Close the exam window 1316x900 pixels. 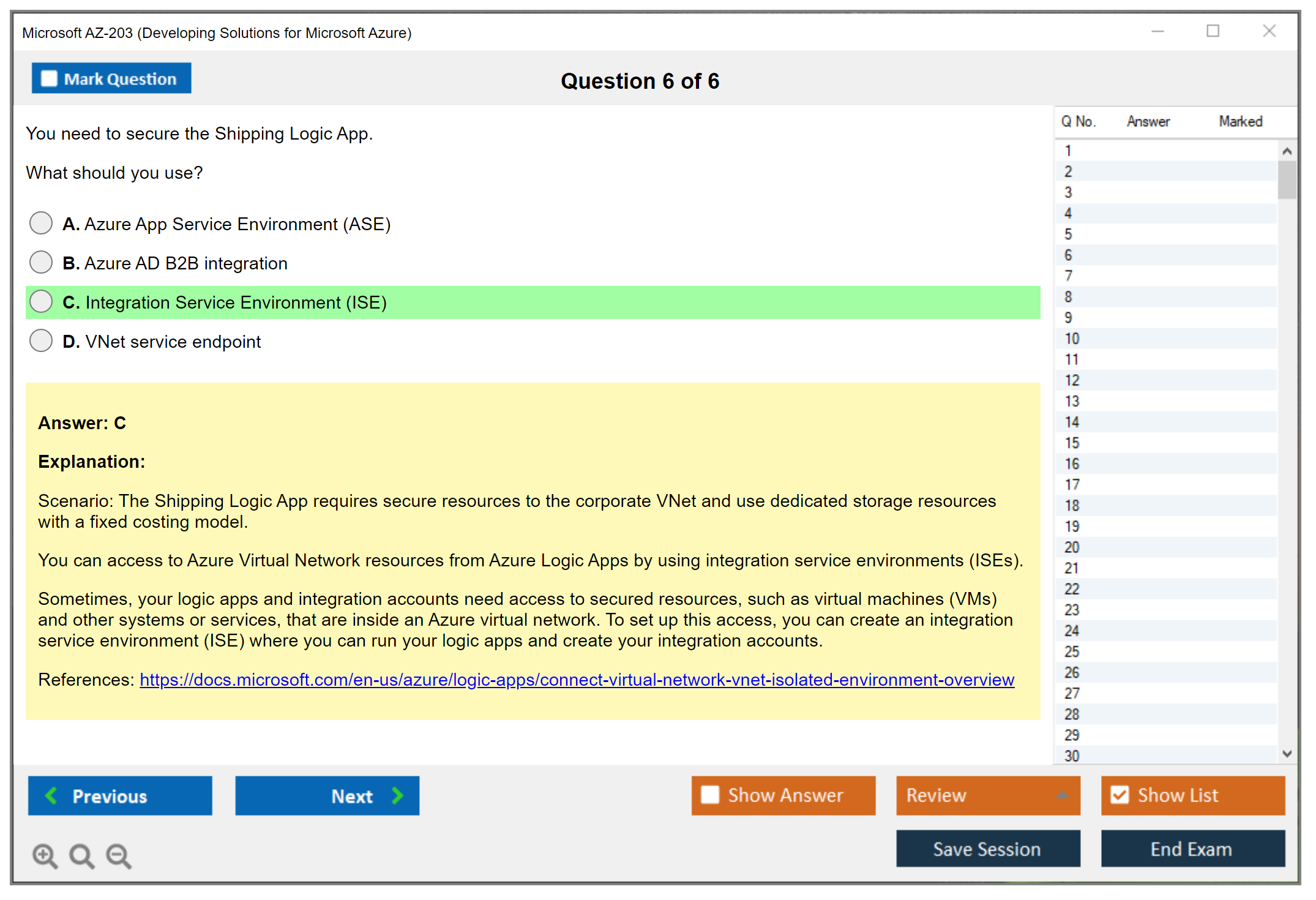(x=1269, y=31)
